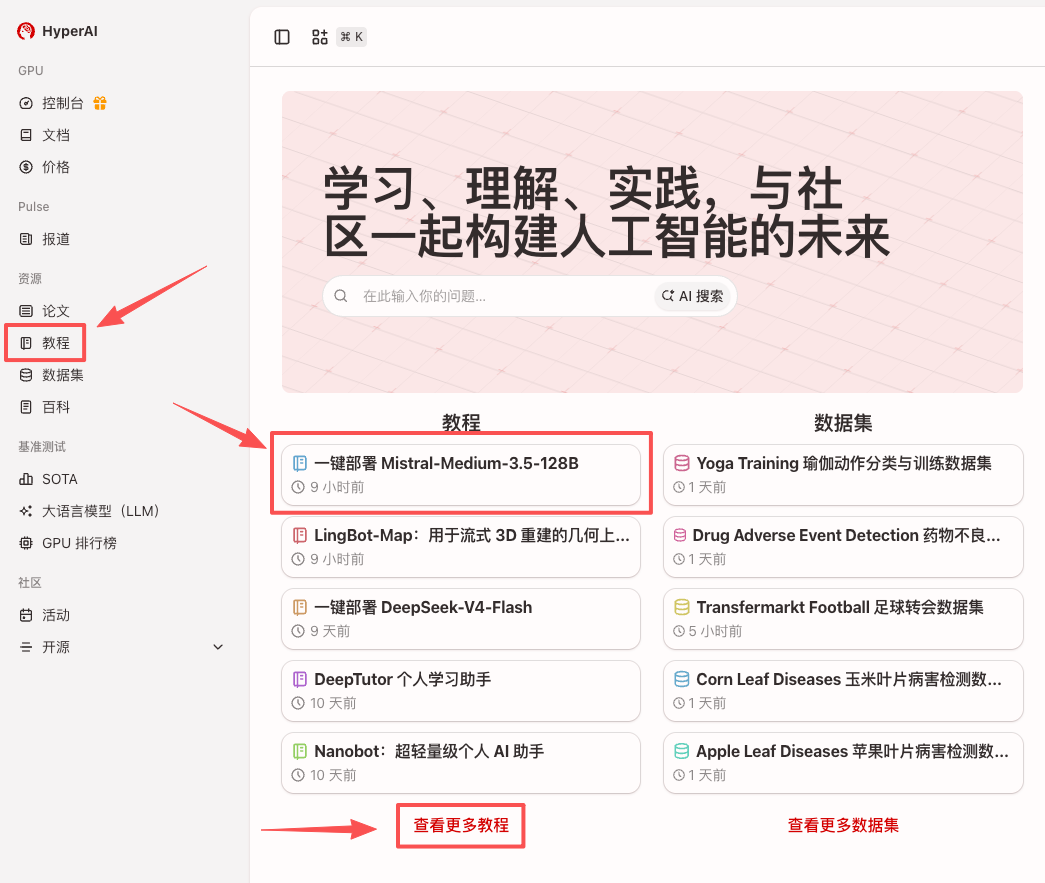Click blue book icon of Mistral tutorial
Image resolution: width=1045 pixels, height=883 pixels.
click(x=300, y=463)
